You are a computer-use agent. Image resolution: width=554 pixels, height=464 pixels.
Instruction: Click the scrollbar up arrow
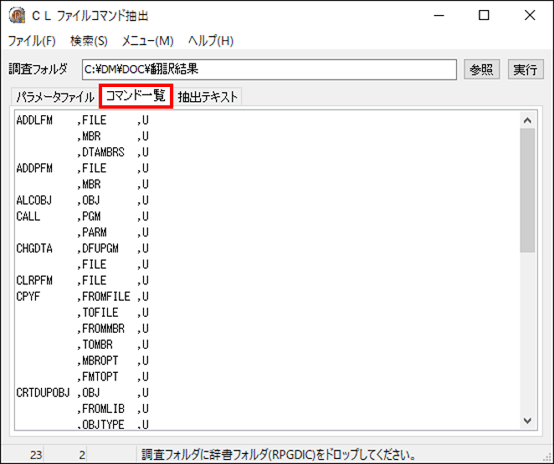point(528,121)
